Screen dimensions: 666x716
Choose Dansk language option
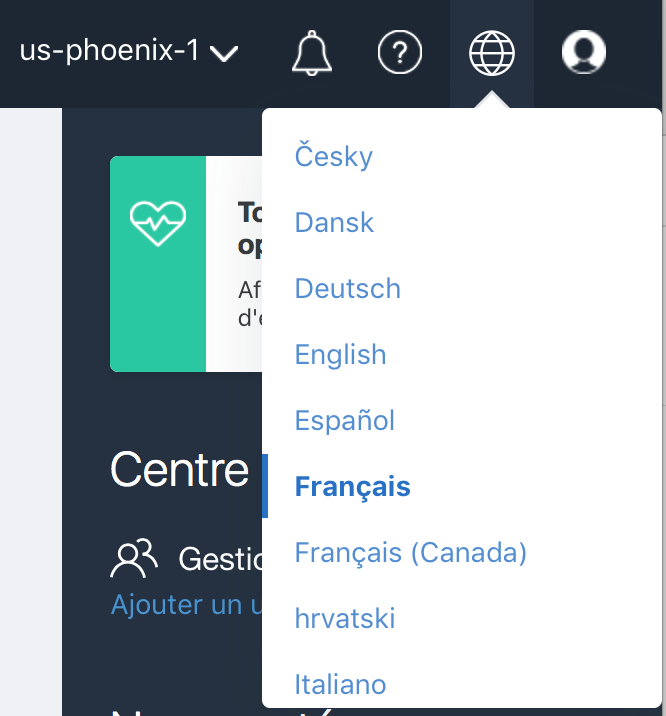pos(334,223)
